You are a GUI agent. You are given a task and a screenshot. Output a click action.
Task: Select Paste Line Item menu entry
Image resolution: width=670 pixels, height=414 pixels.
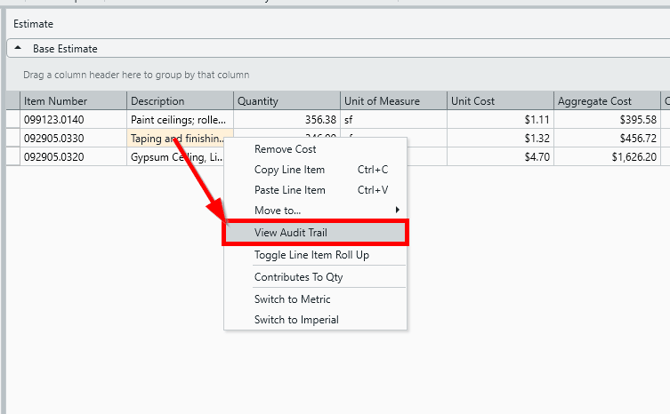click(x=289, y=190)
